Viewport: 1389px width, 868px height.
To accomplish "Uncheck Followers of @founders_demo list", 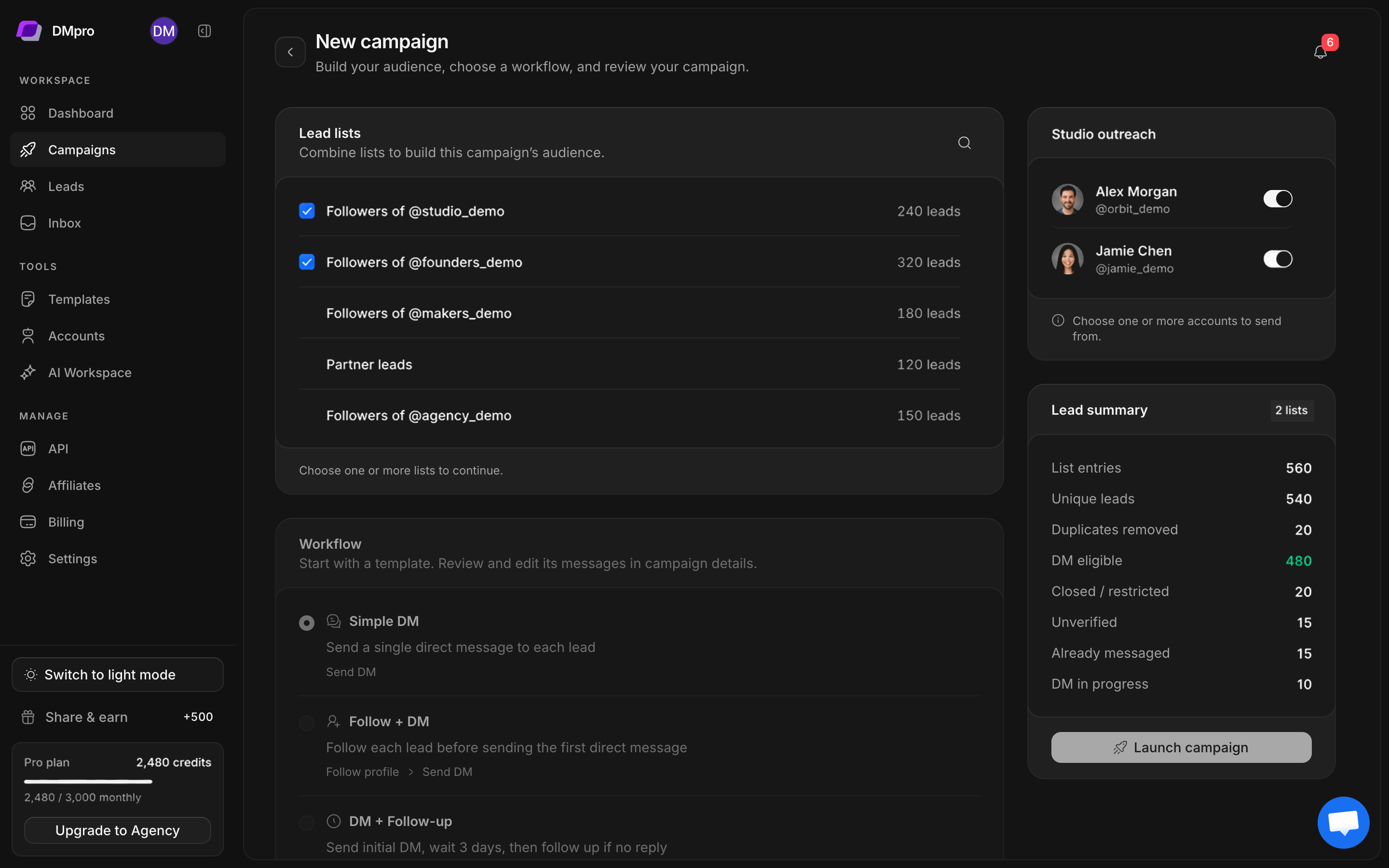I will 307,262.
